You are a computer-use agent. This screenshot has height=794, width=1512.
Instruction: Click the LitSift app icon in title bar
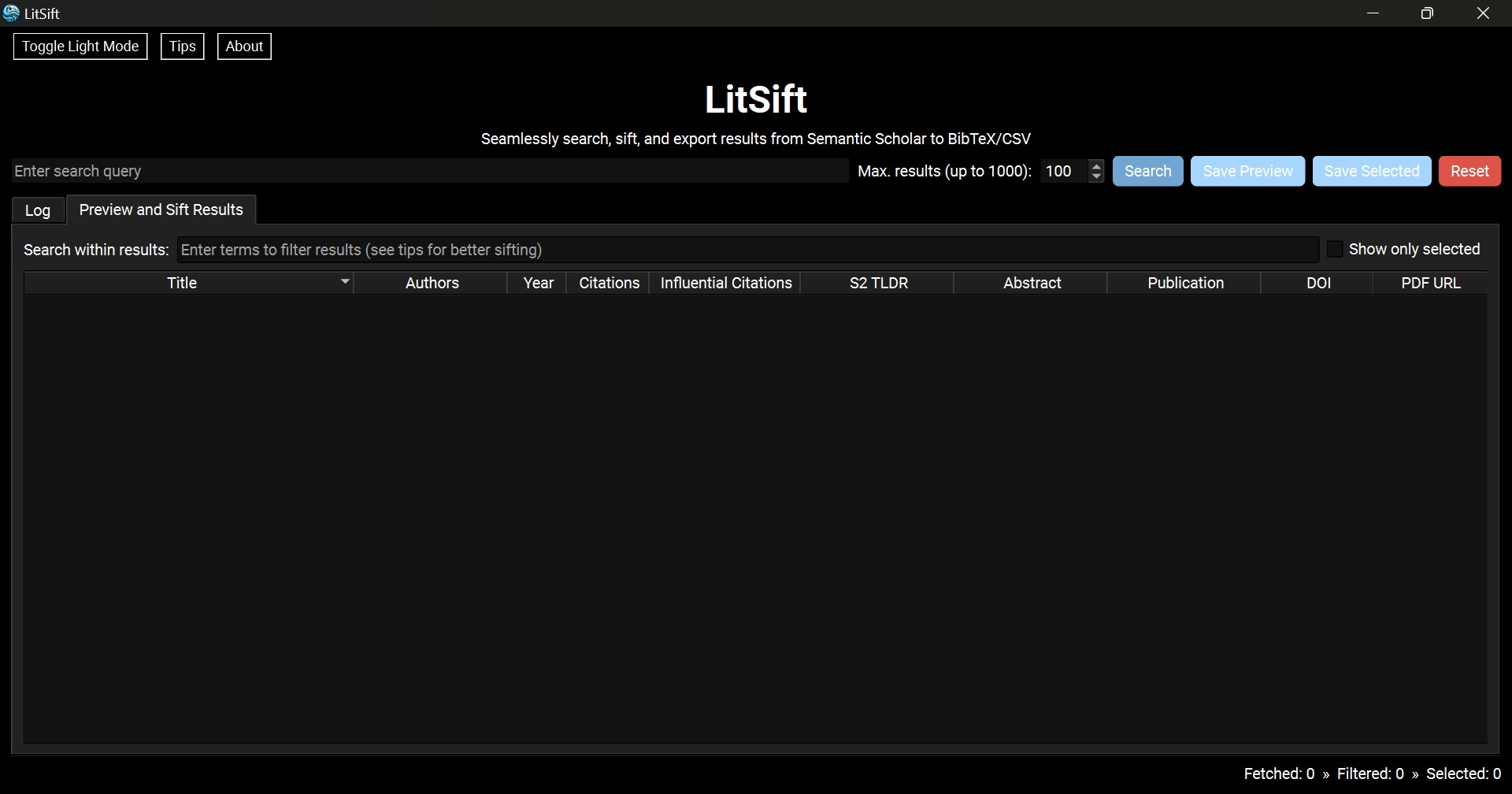pyautogui.click(x=11, y=13)
